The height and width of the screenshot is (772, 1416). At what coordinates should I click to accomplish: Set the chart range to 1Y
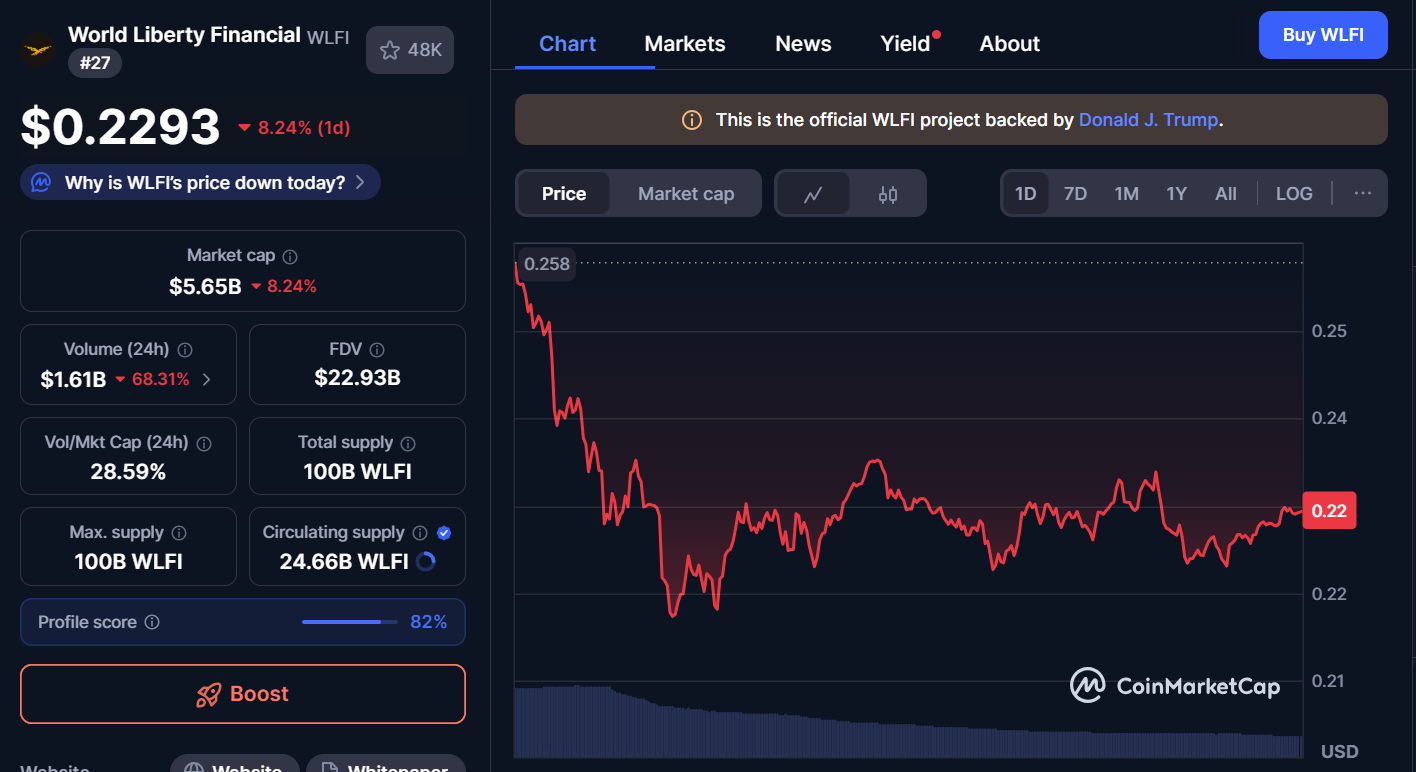1177,194
